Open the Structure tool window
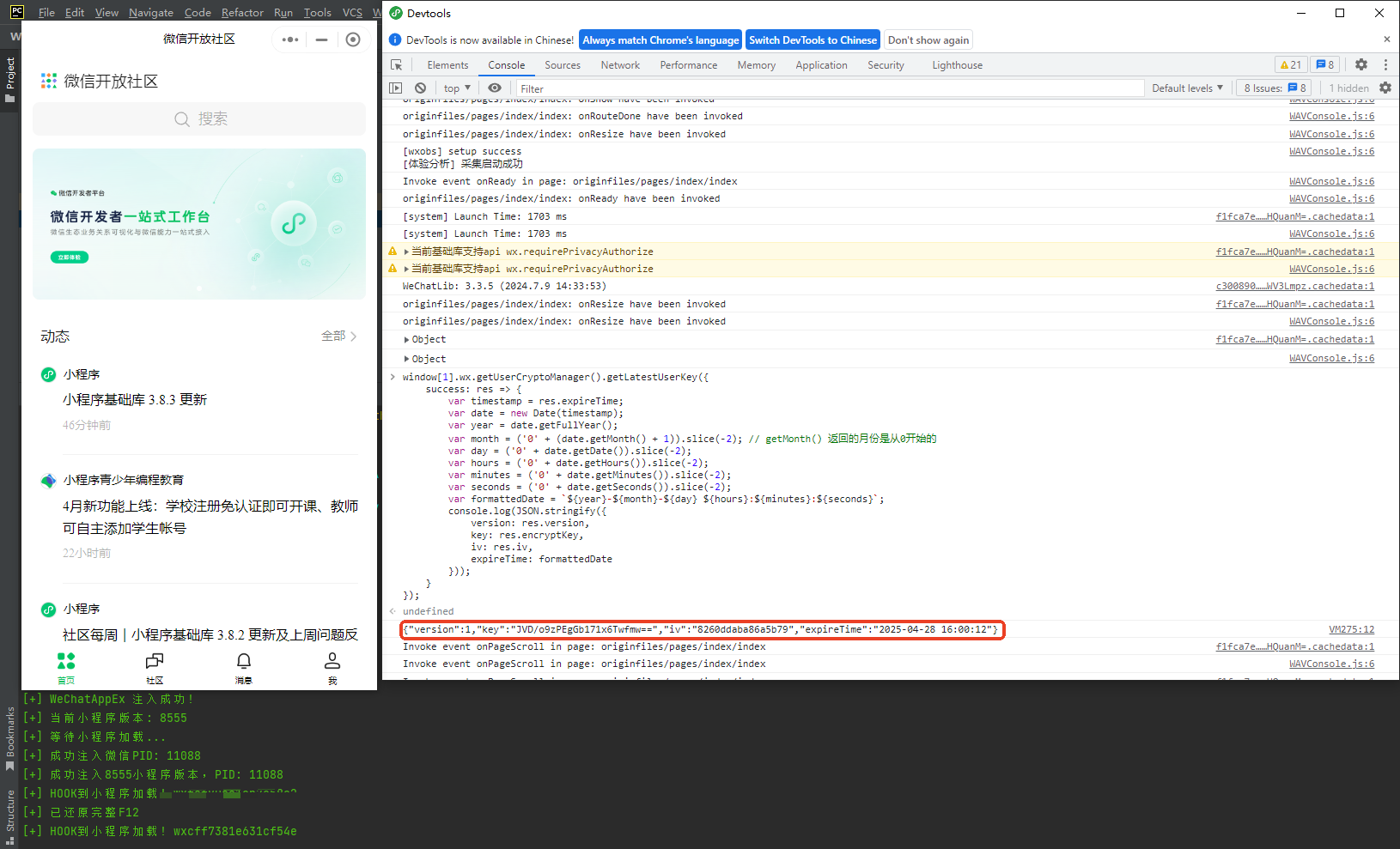 pos(10,816)
